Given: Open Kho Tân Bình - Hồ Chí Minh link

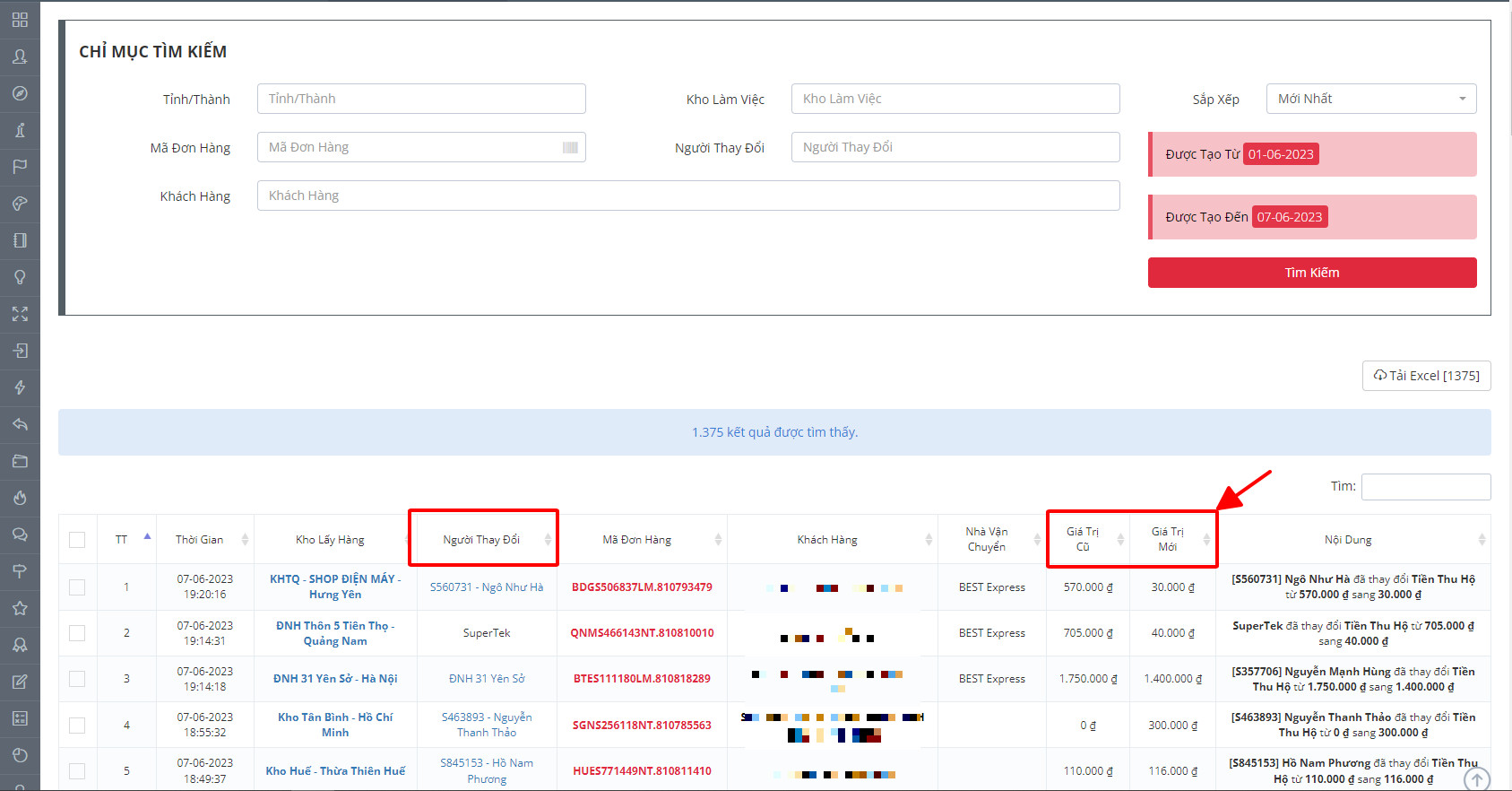Looking at the screenshot, I should click(x=335, y=725).
